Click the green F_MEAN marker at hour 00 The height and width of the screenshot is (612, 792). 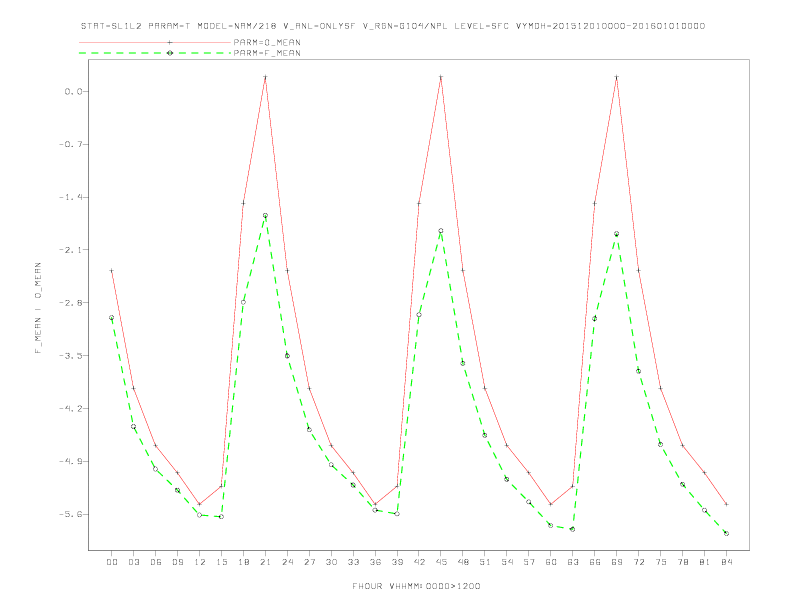[x=112, y=318]
